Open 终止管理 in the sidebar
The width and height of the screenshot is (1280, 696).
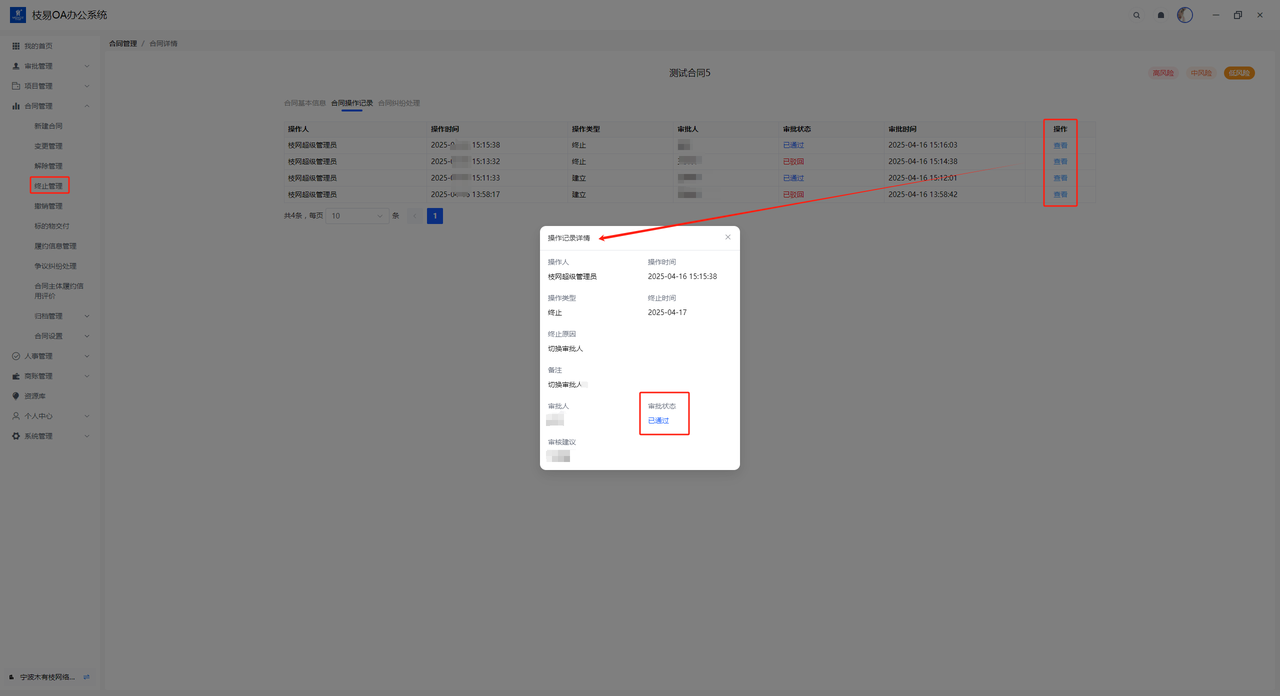coord(48,186)
